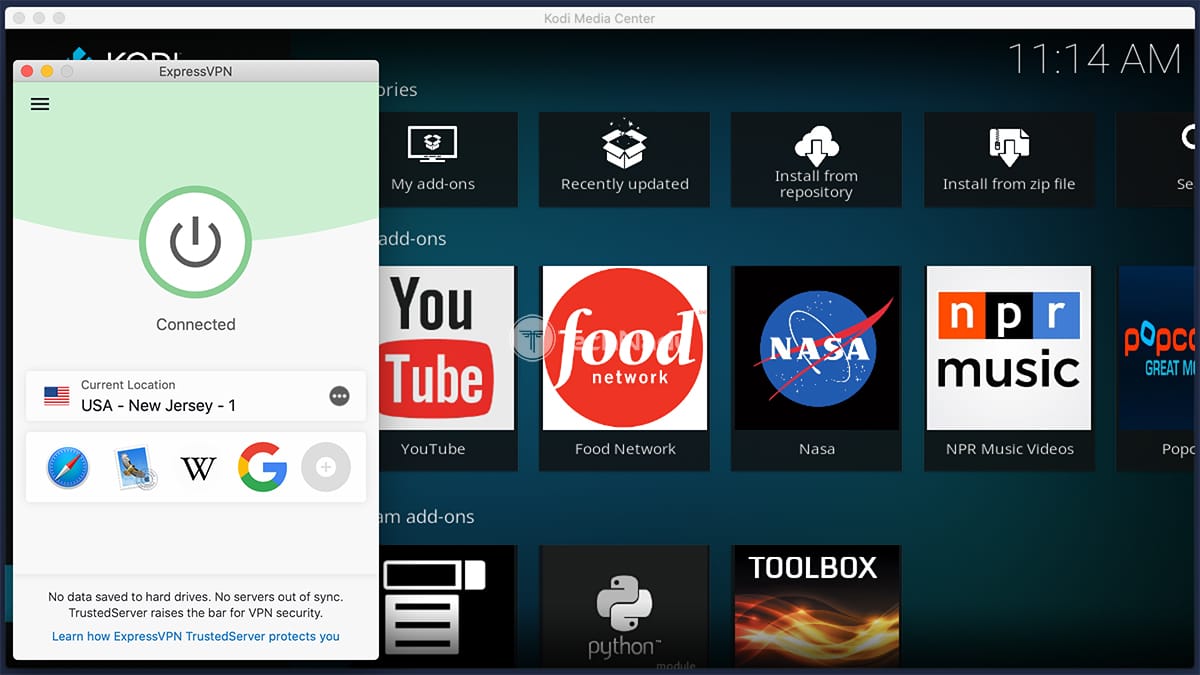The width and height of the screenshot is (1200, 675).
Task: Click the US flag icon beside the location
Action: pos(57,396)
